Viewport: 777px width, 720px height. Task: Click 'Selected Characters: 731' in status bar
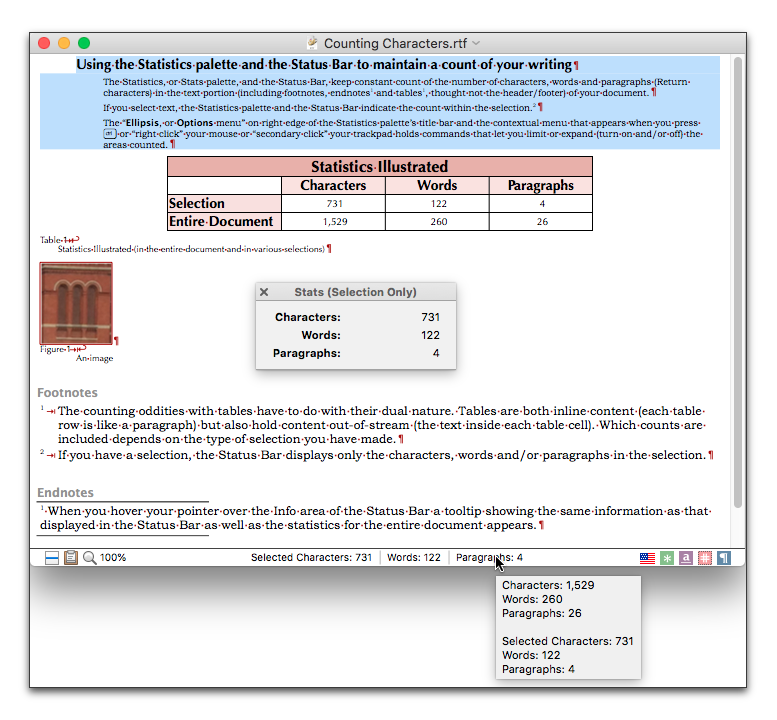point(311,557)
